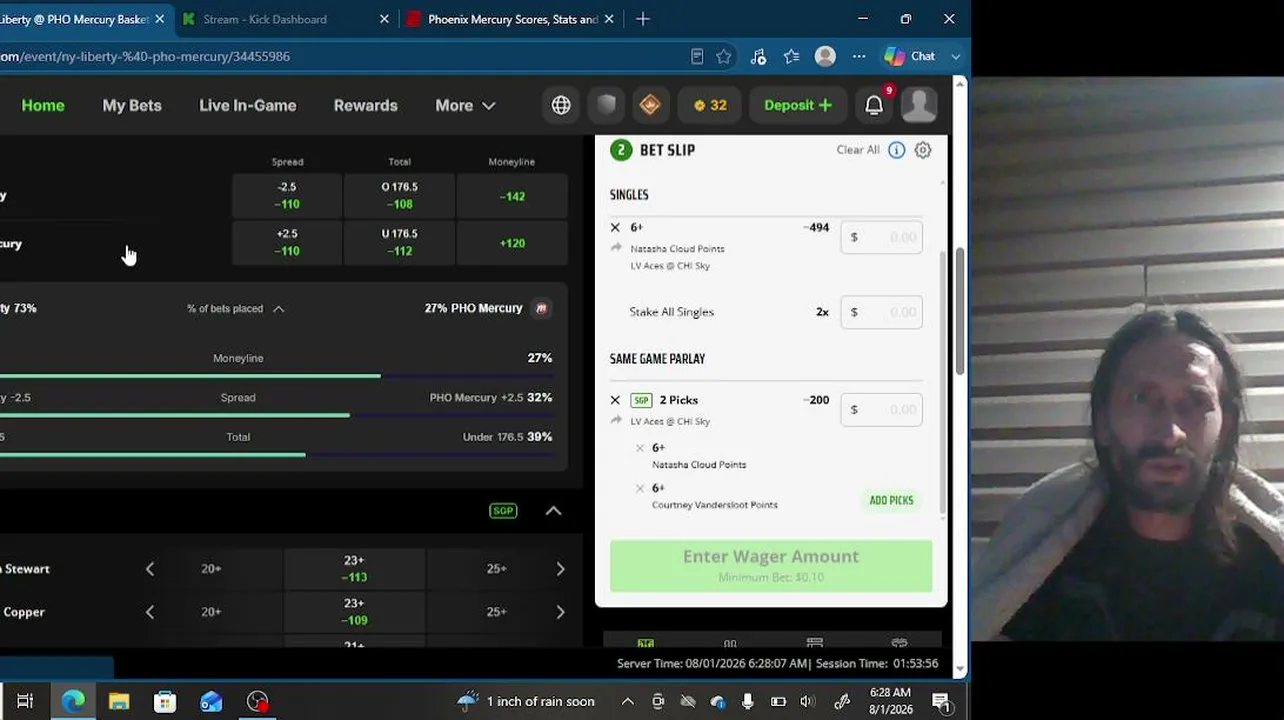Remove Natasha Cloud single bet
This screenshot has width=1284, height=720.
pyautogui.click(x=615, y=228)
